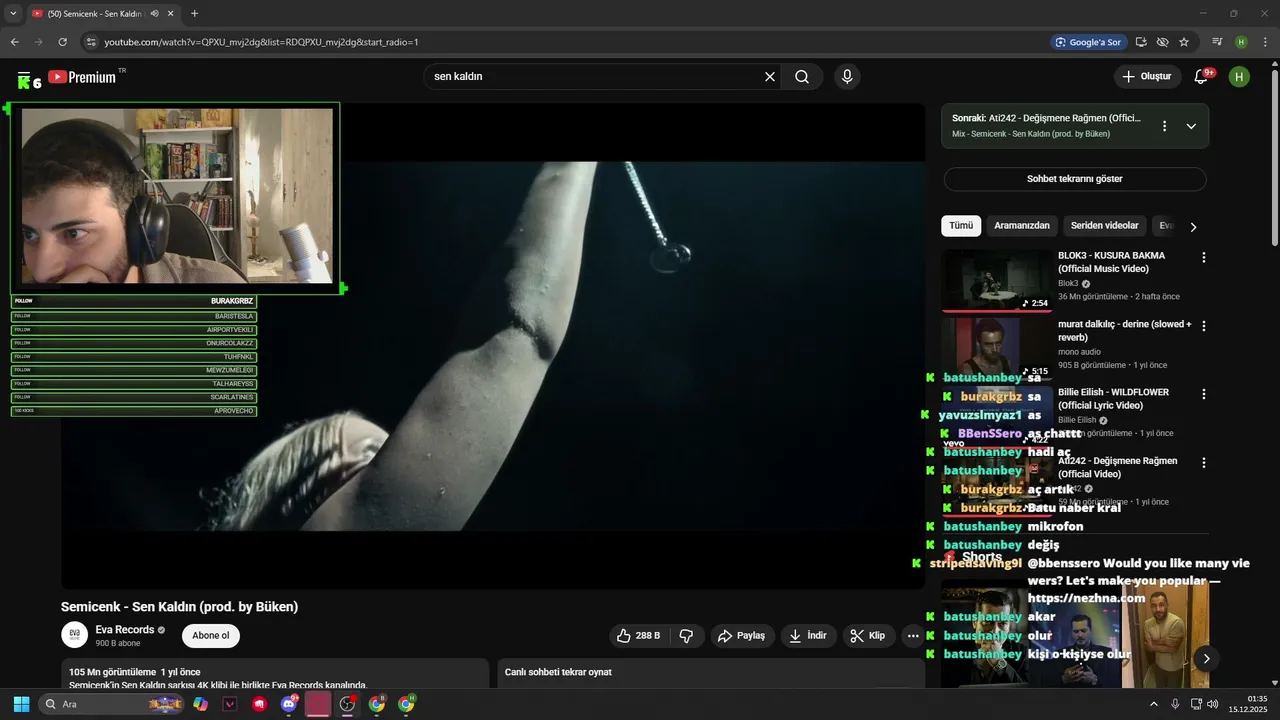Open YouTube notifications bell

point(1202,77)
